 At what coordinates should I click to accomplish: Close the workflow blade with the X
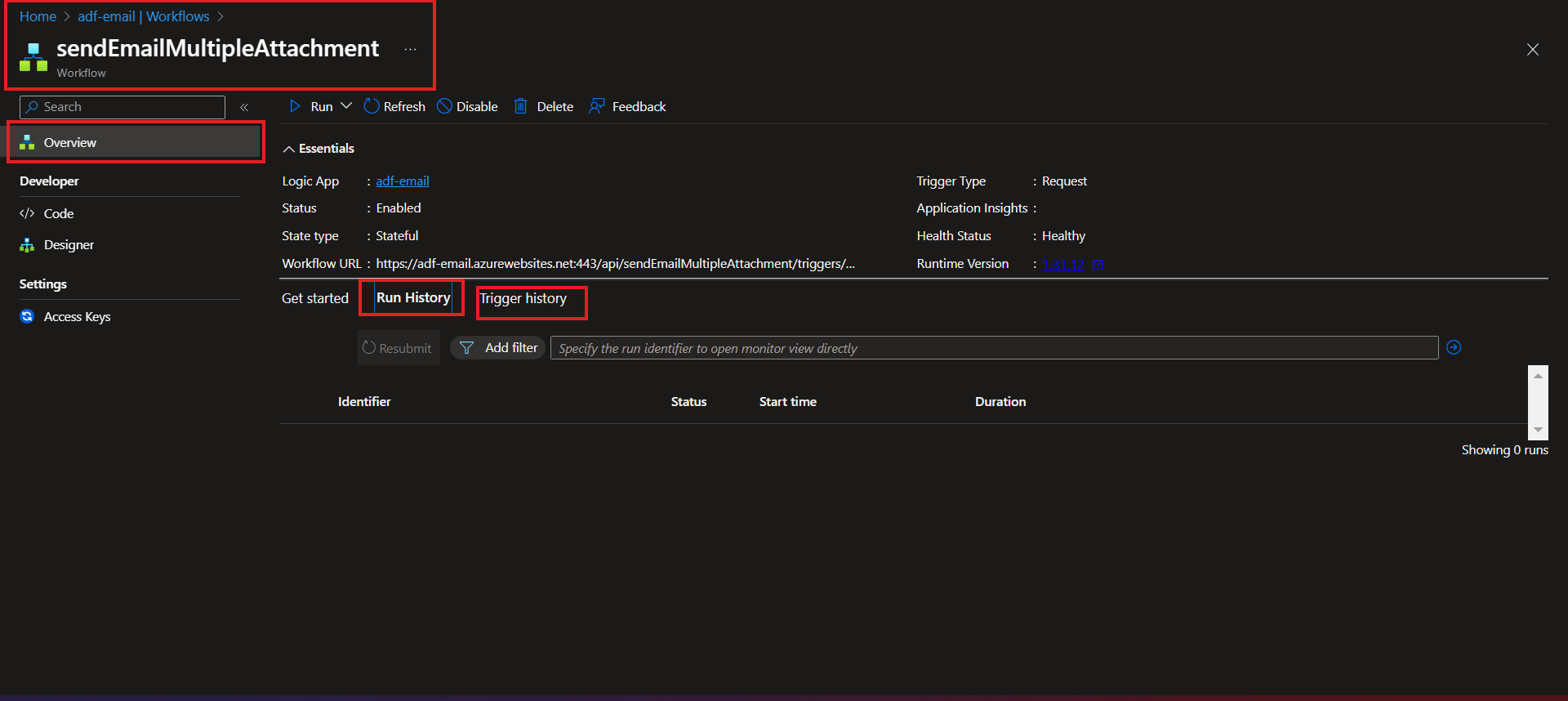point(1533,50)
